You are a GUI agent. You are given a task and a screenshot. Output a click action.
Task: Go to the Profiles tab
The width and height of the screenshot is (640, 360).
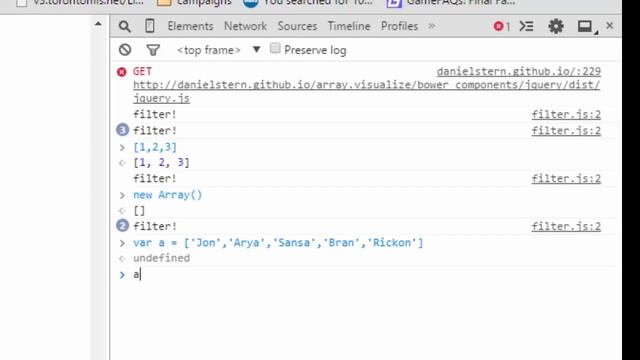pyautogui.click(x=399, y=26)
